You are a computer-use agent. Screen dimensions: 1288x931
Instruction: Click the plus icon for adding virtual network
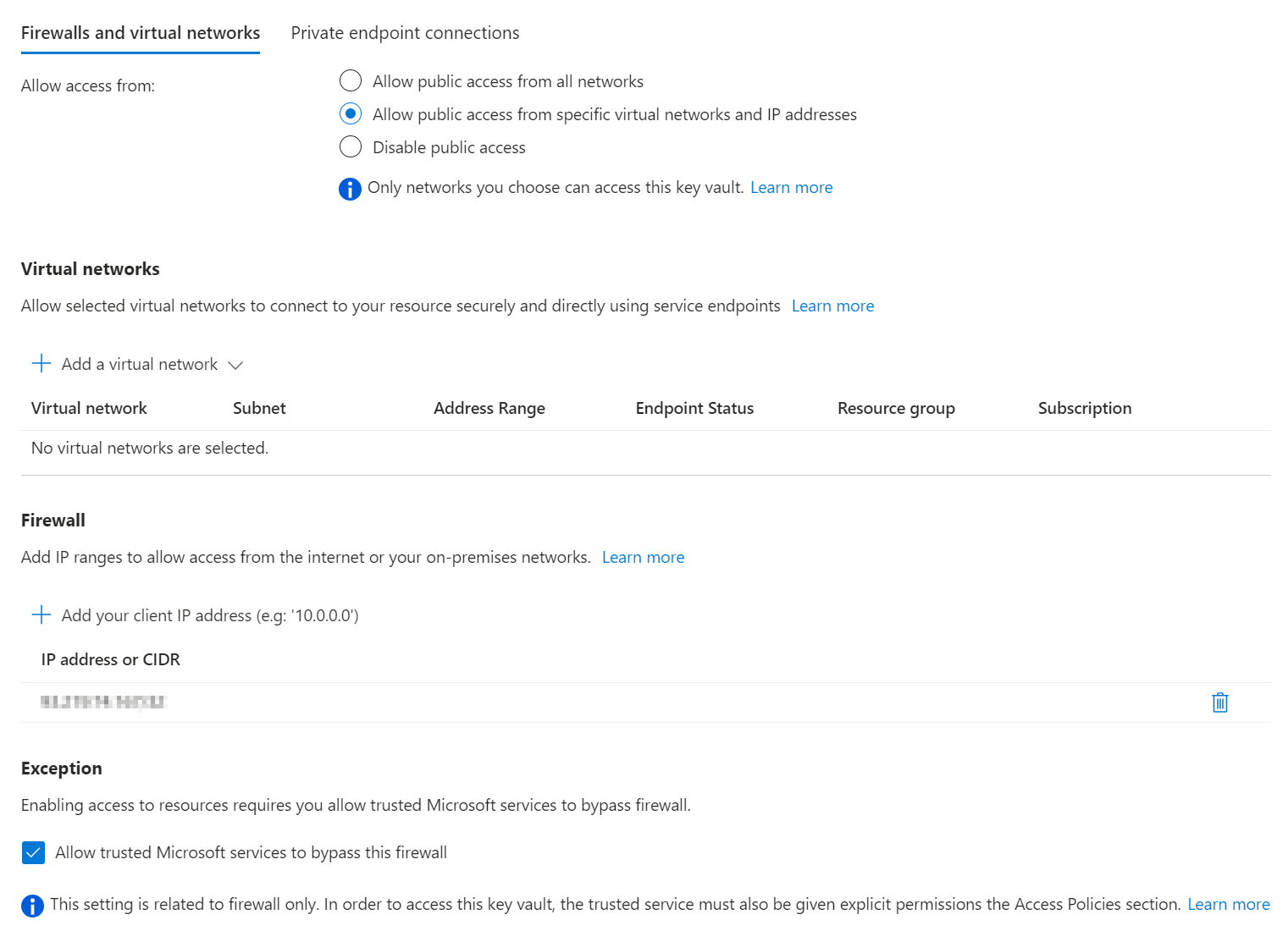pyautogui.click(x=41, y=364)
